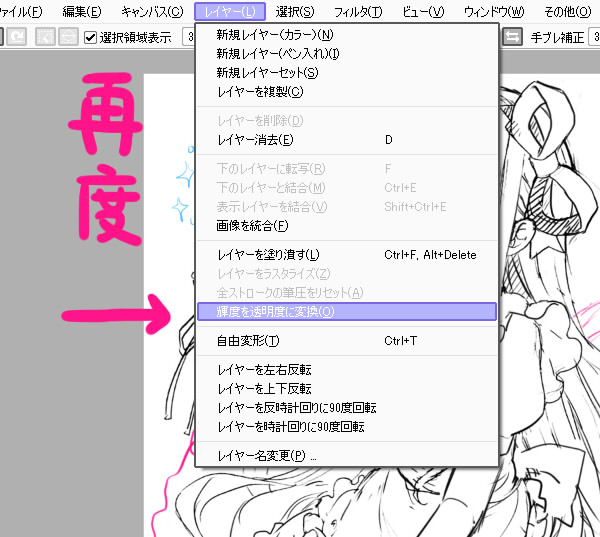Screen dimensions: 600x537
Task: Click the greyed 下のレイヤーに転写(R) entry
Action: tap(347, 169)
